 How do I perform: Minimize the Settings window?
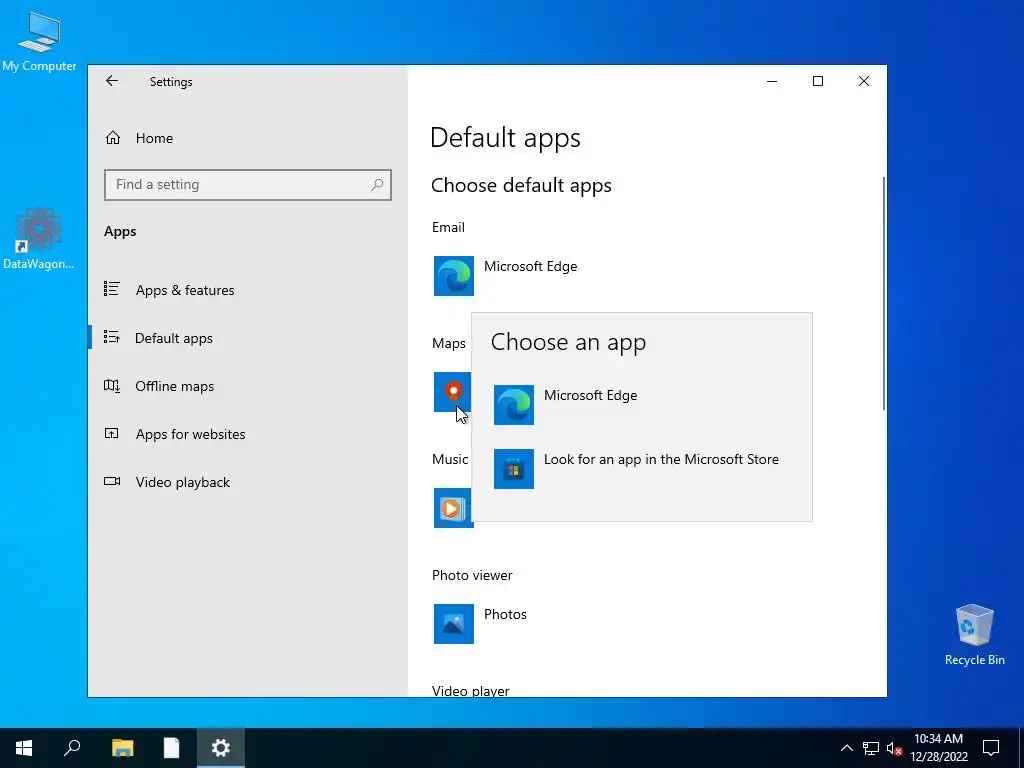772,81
